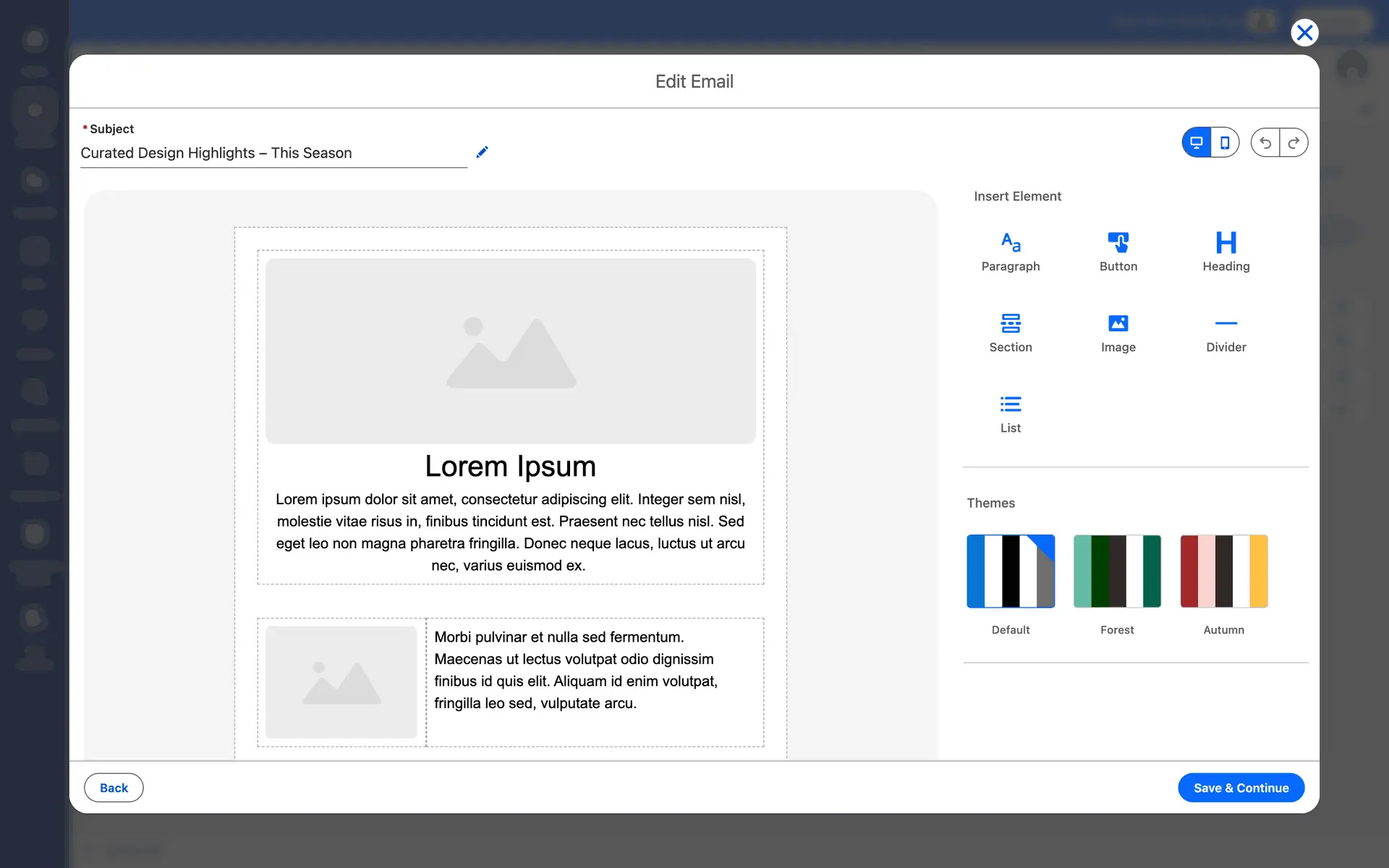Screen dimensions: 1389x868
Task: Close the Edit Email dialog
Action: [1304, 33]
